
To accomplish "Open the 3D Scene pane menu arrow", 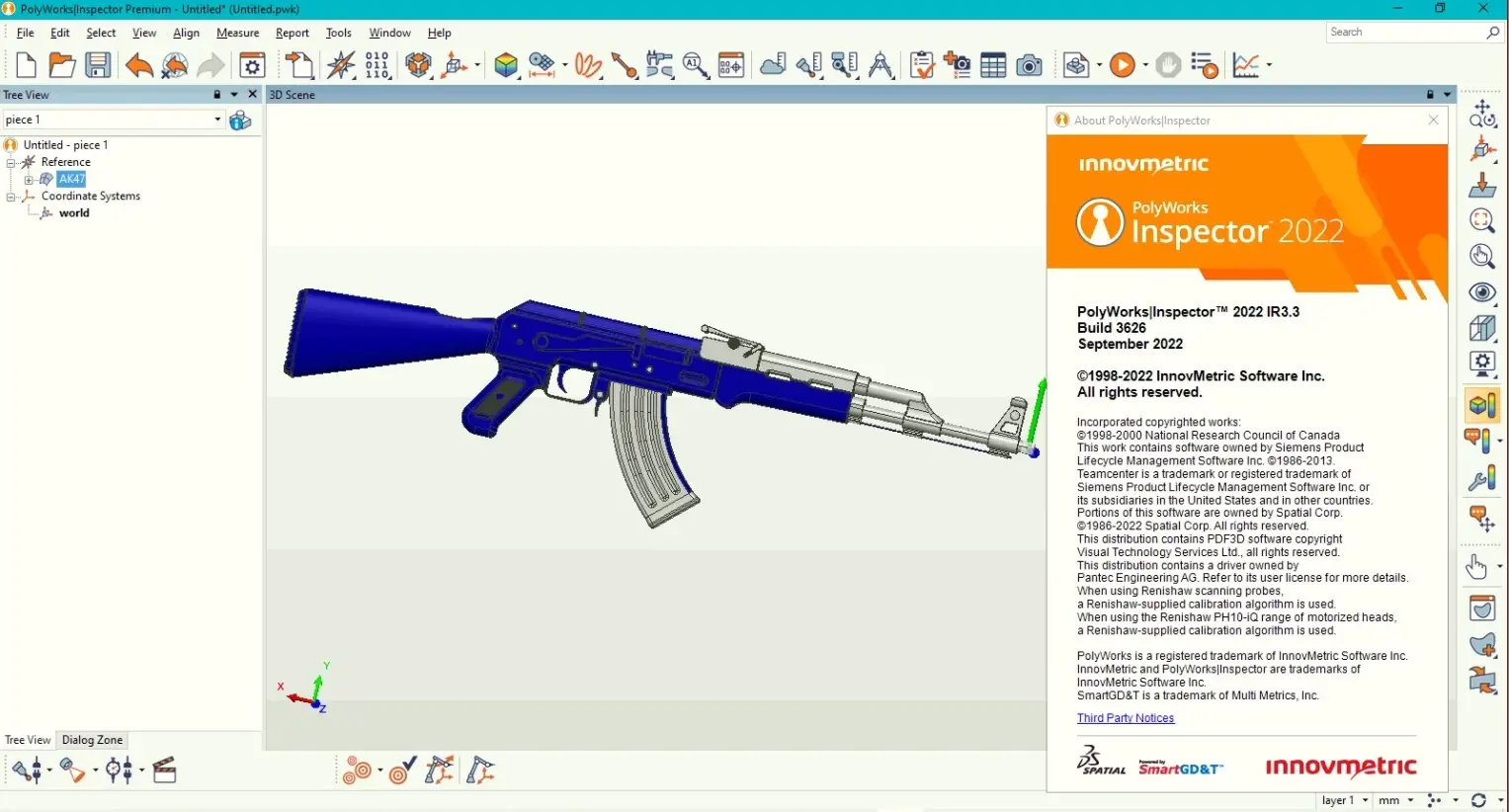I will click(x=1448, y=95).
